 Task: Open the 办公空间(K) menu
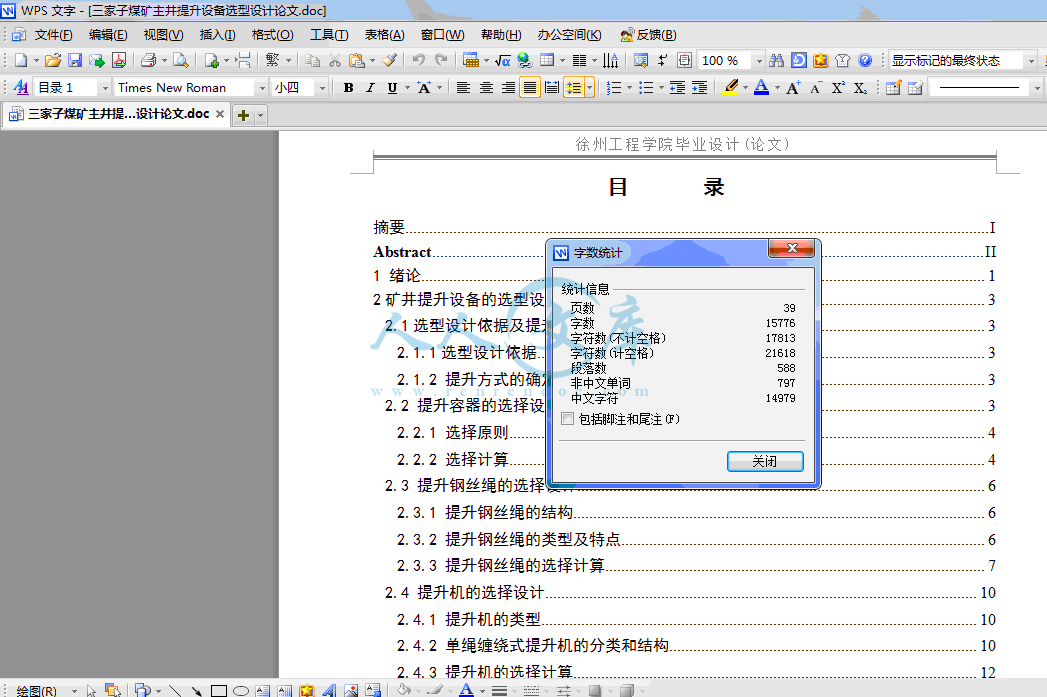pos(570,35)
